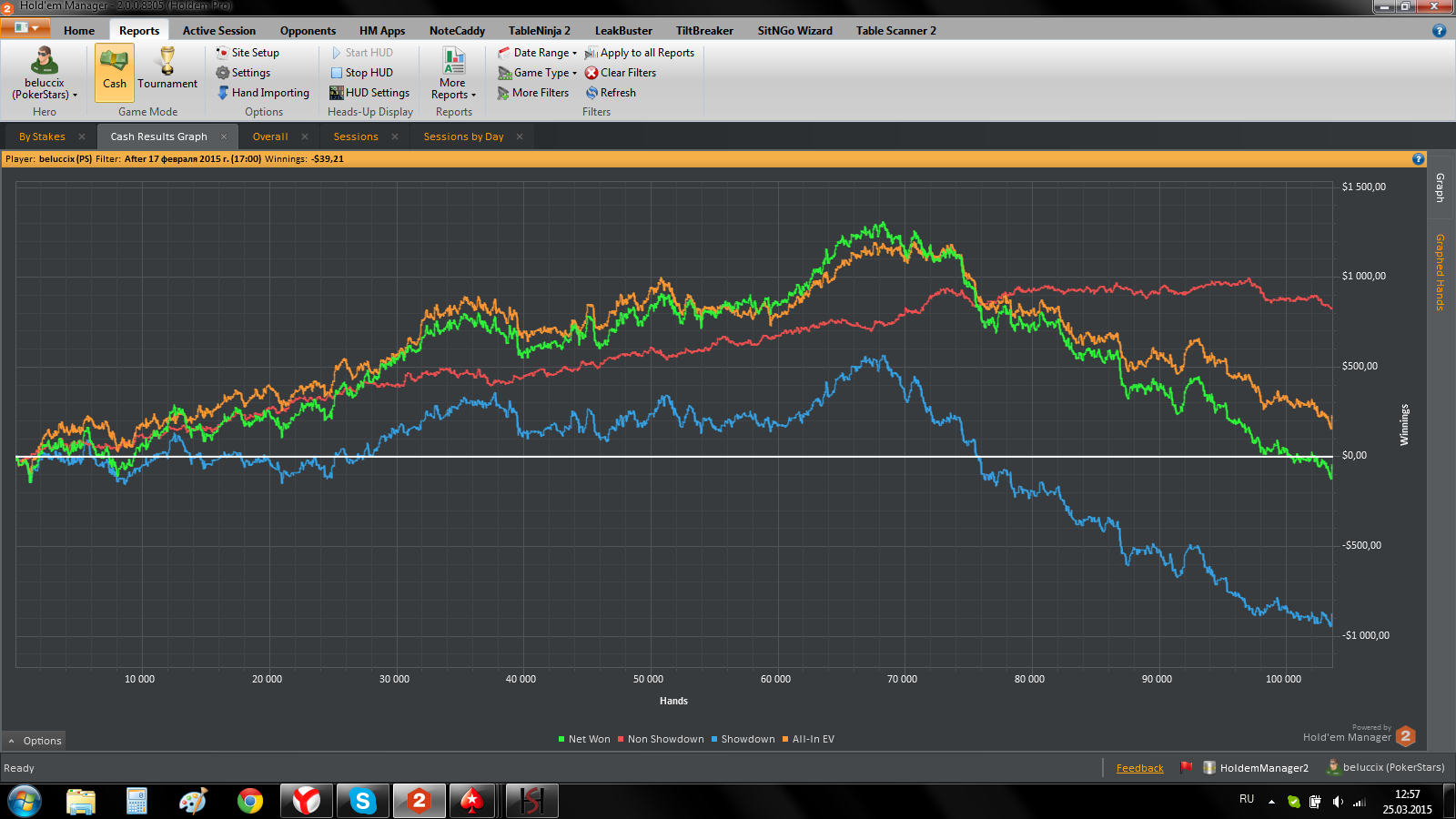The height and width of the screenshot is (819, 1456).
Task: Toggle the Non Showdown legend series
Action: [x=661, y=739]
